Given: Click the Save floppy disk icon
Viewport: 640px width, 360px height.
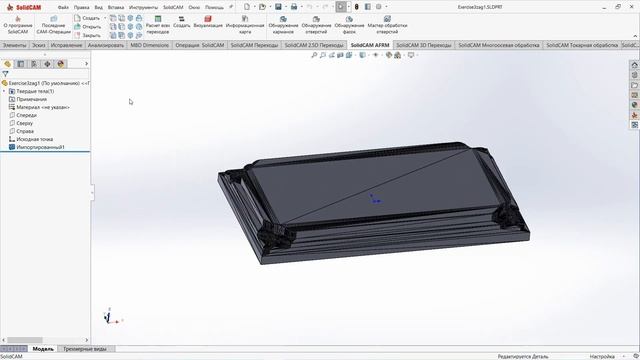Looking at the screenshot, I should (278, 7).
